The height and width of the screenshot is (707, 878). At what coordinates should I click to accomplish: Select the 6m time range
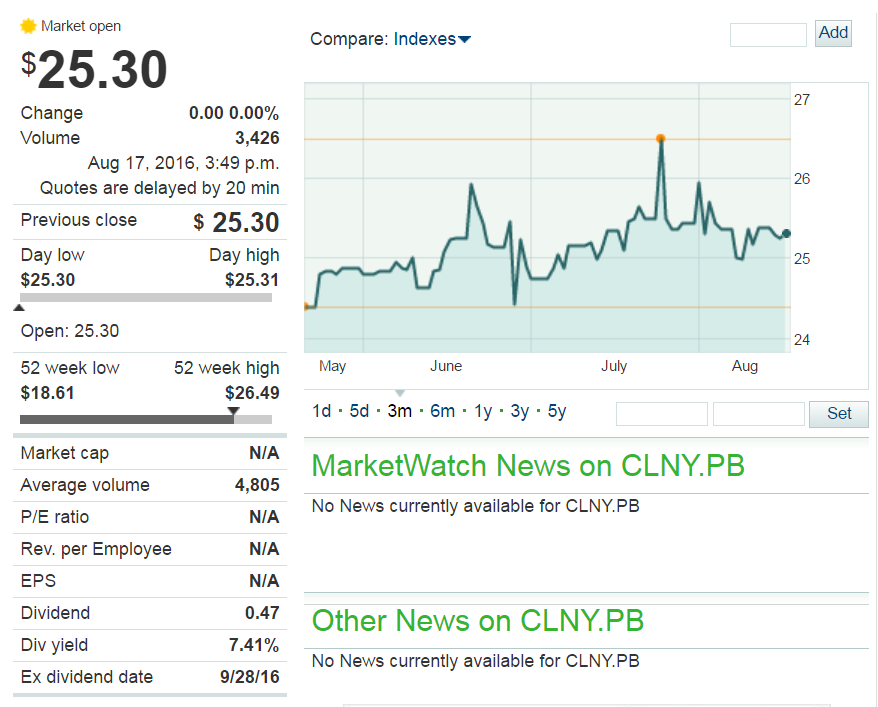click(x=442, y=411)
